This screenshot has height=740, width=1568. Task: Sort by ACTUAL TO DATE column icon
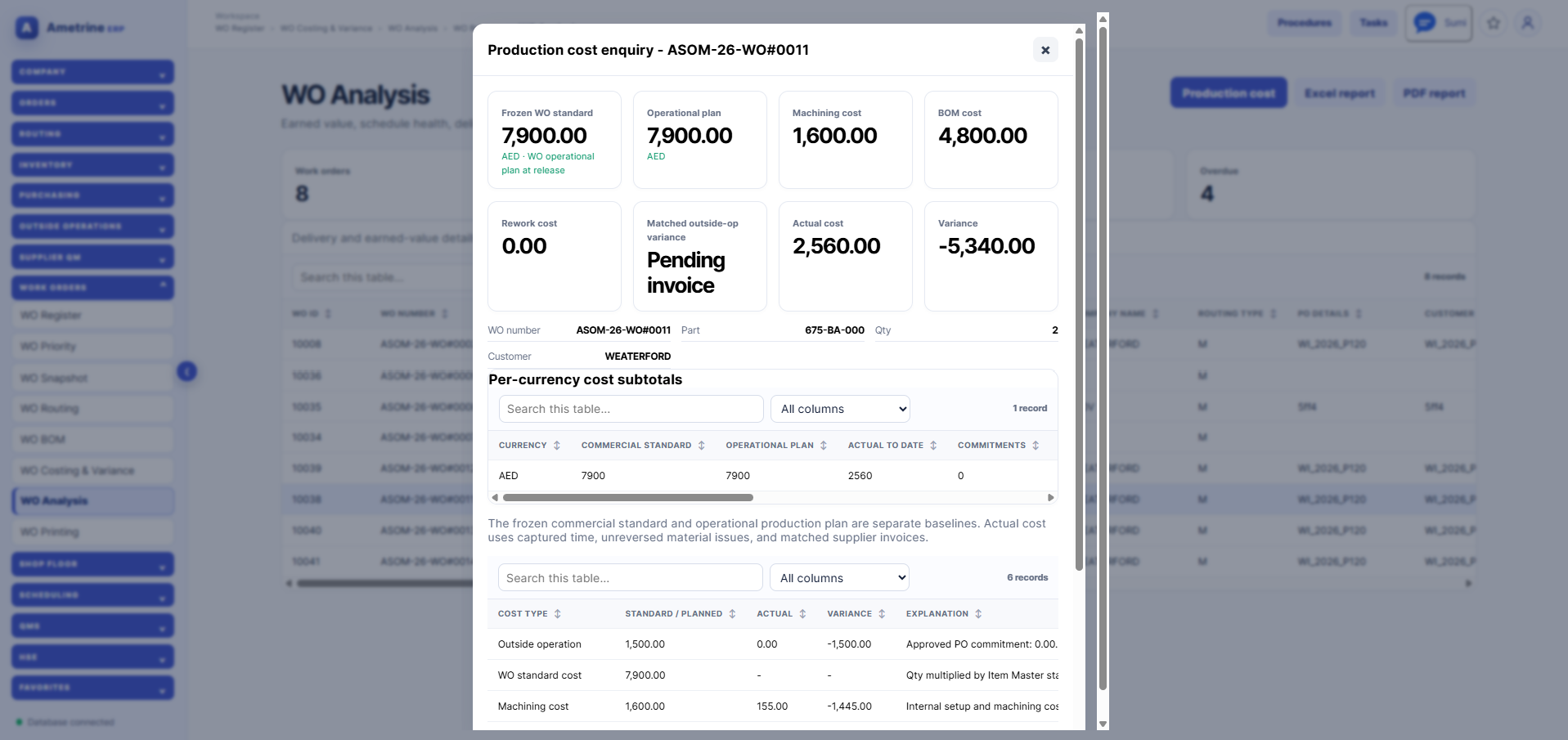[x=933, y=446]
